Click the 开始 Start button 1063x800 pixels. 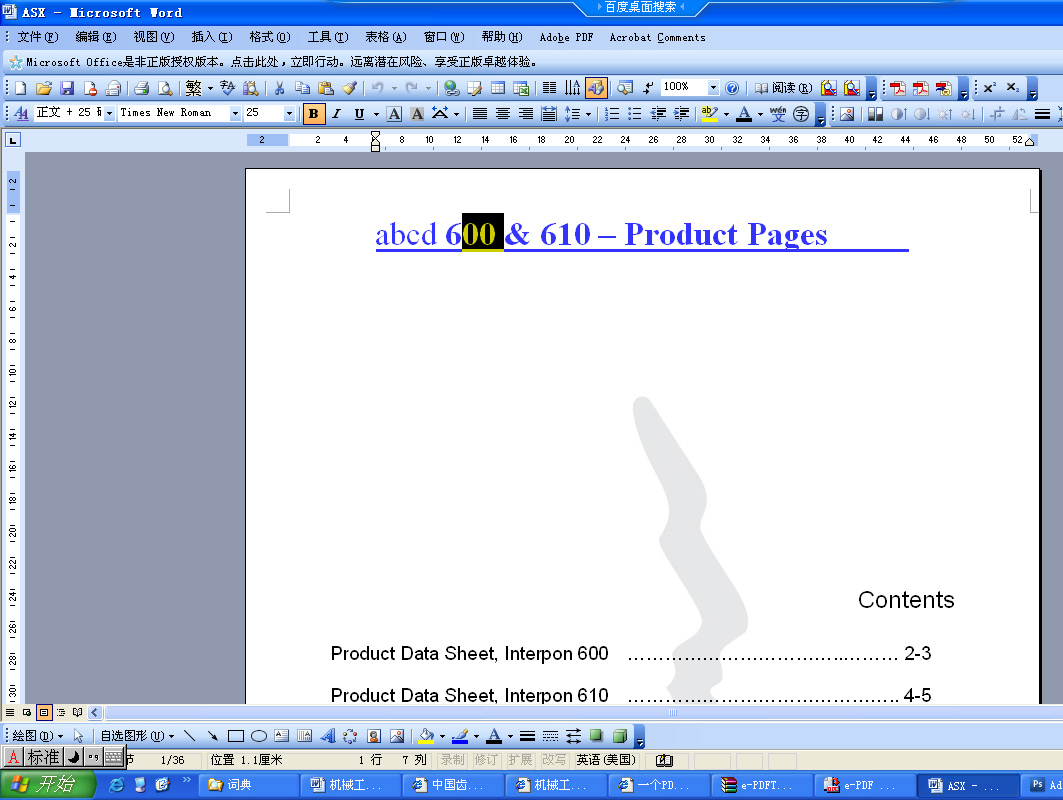(x=46, y=785)
